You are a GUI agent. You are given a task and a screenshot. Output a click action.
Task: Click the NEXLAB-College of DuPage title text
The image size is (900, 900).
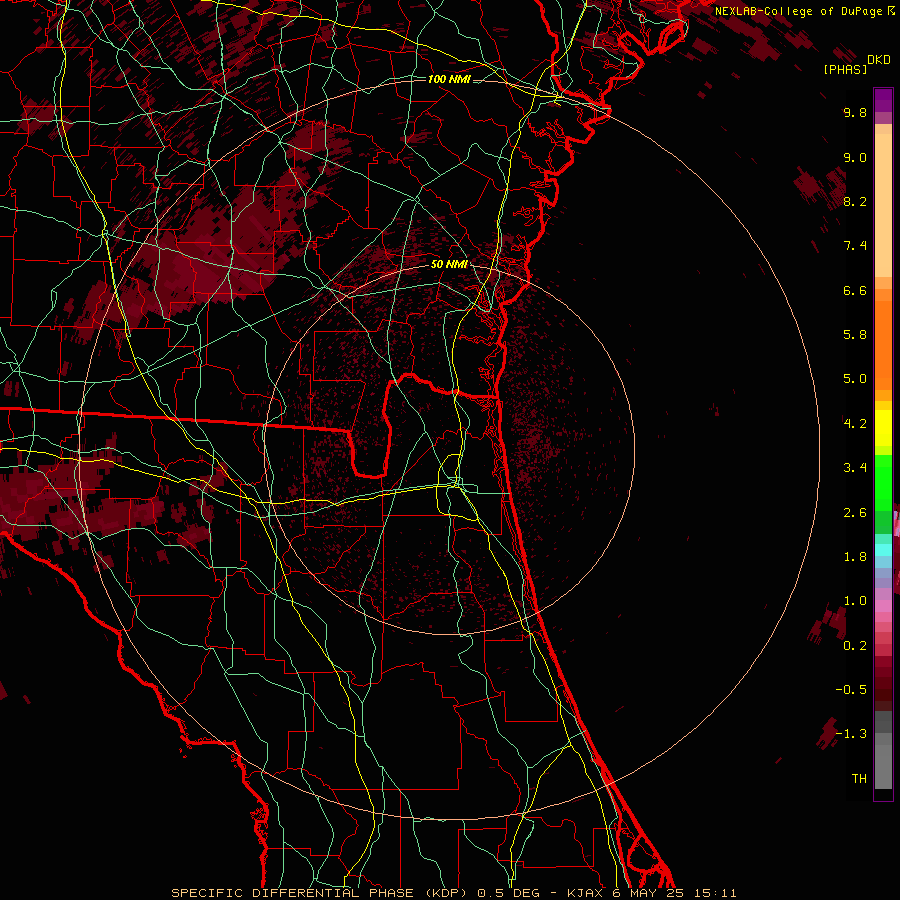800,11
